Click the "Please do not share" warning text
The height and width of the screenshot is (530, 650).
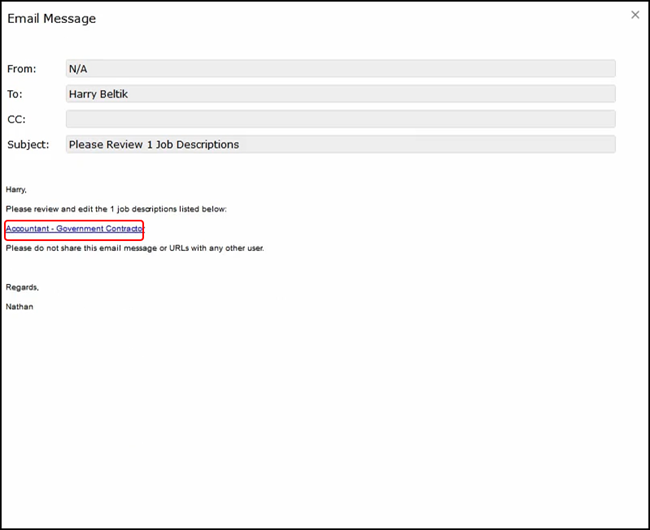[x=134, y=248]
